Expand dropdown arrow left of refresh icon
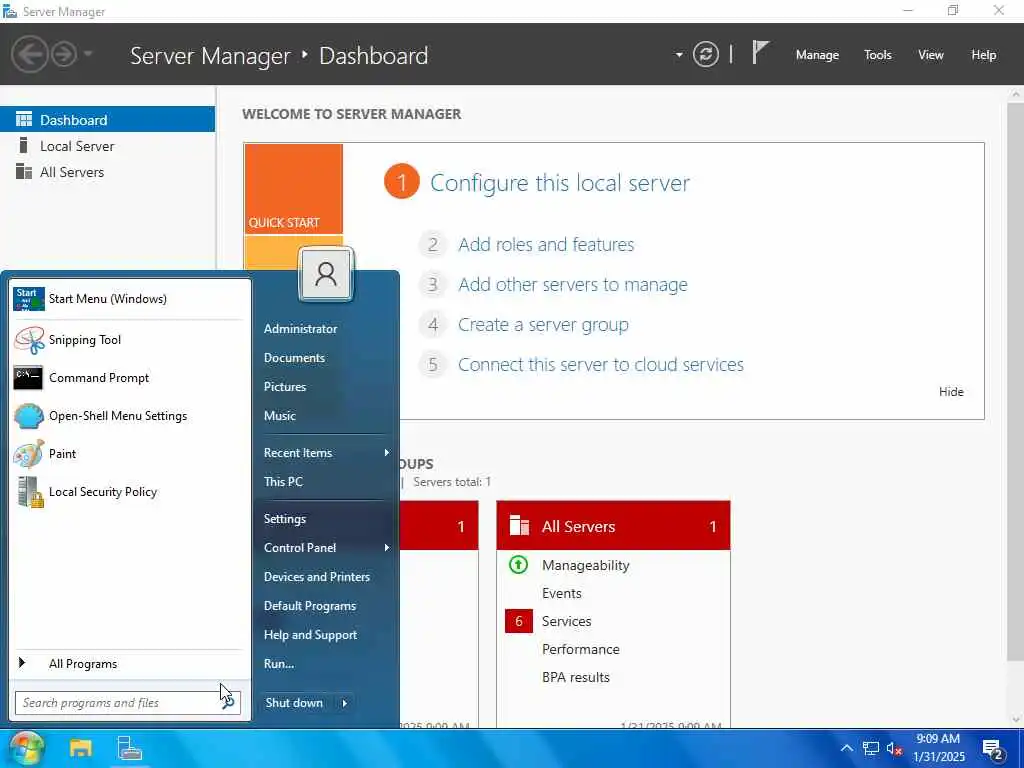1024x768 pixels. (x=679, y=55)
